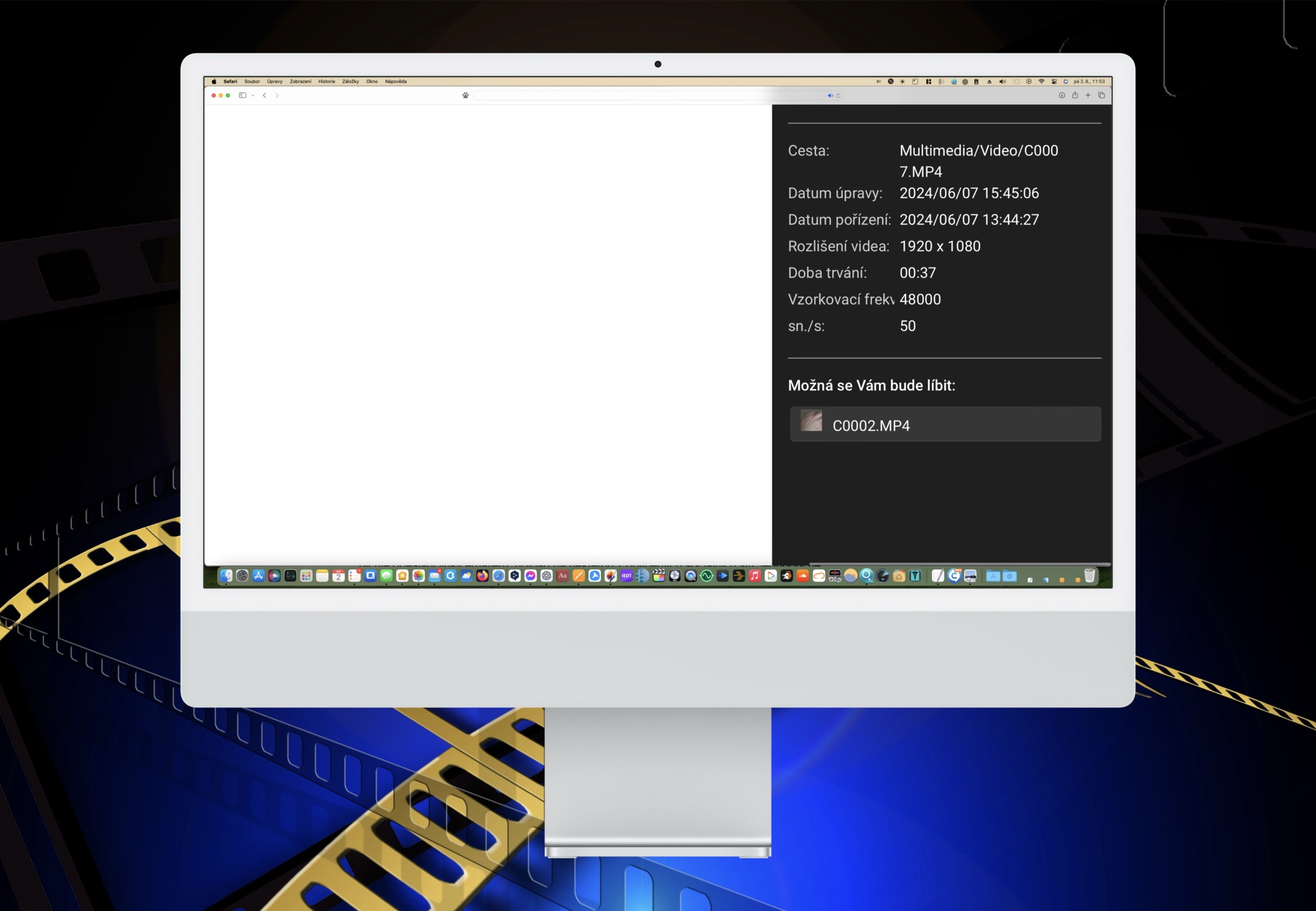
Task: Click the C0002.MP4 thumbnail image
Action: 811,421
